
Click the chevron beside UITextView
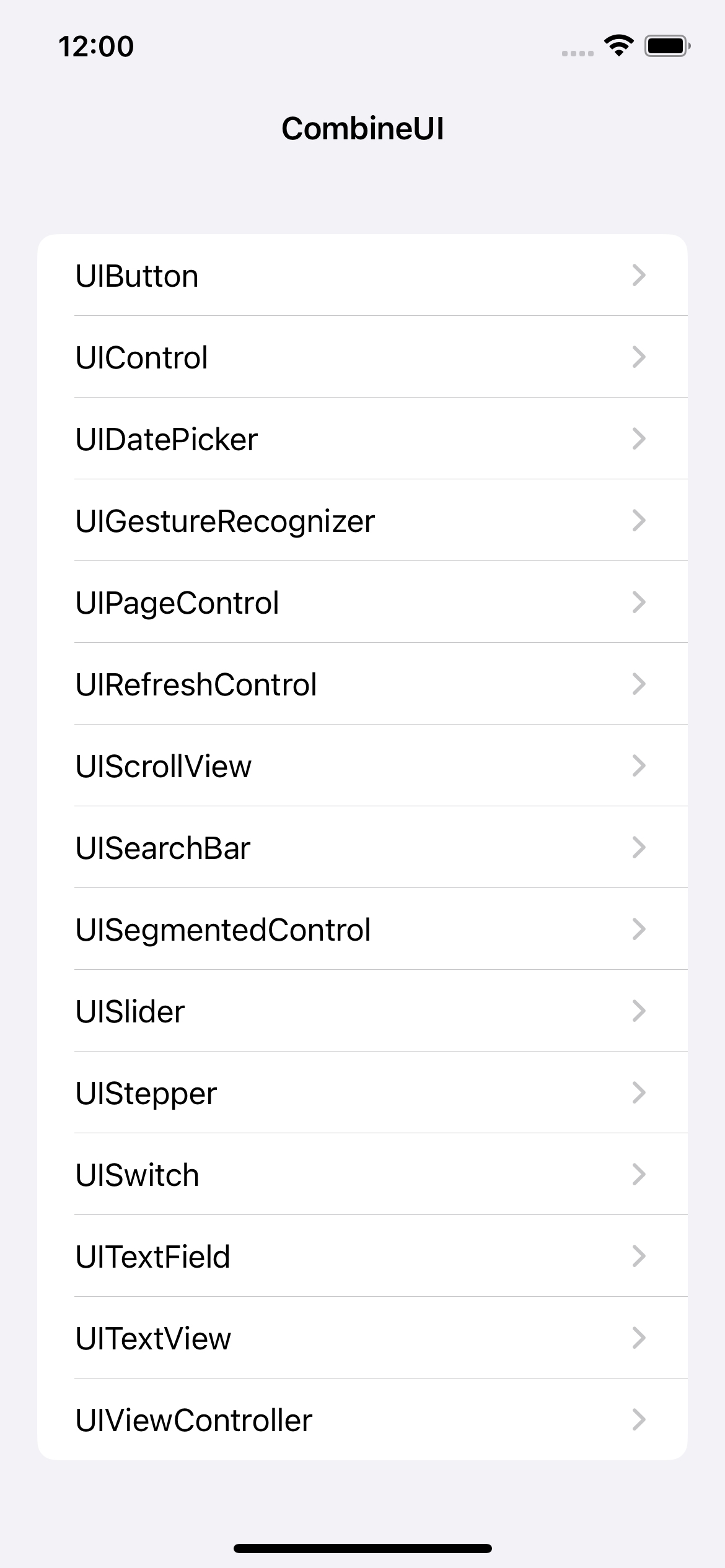pos(639,1338)
